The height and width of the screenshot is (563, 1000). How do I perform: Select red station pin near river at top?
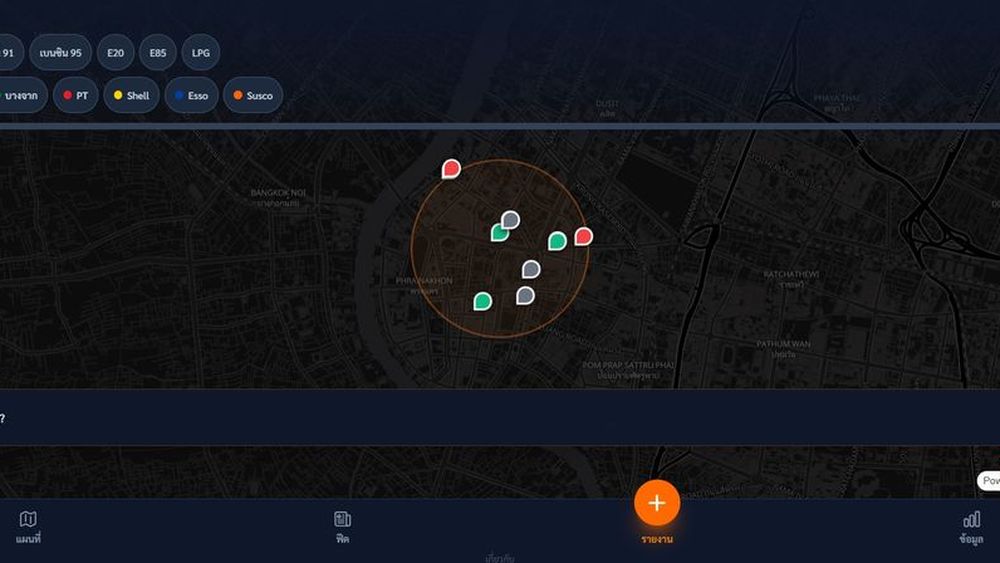click(x=452, y=169)
